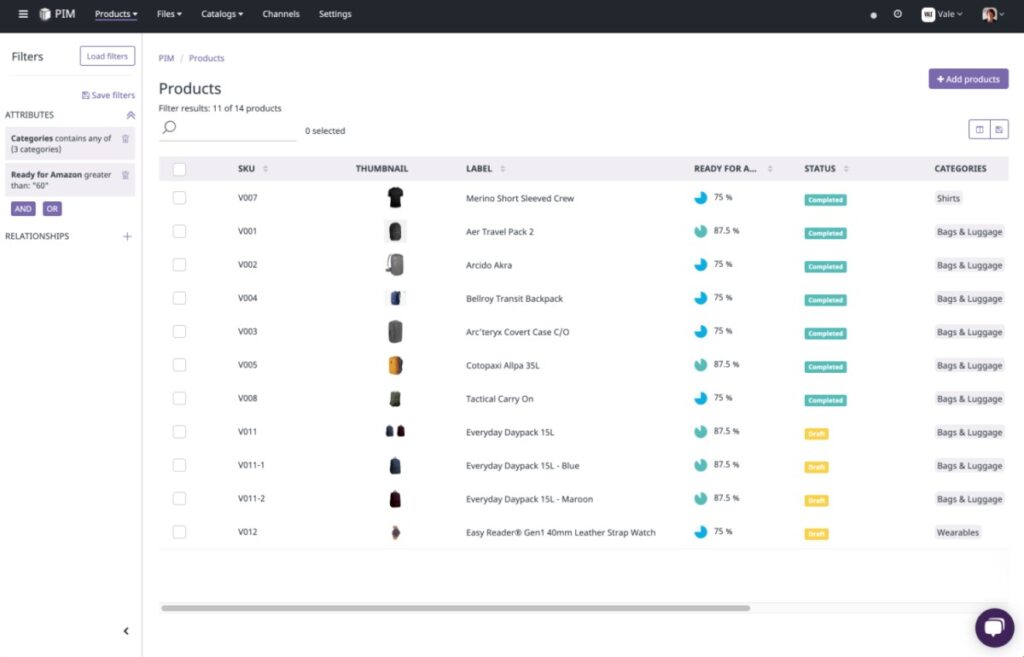Screen dimensions: 1024x657
Task: Open the chat support bubble
Action: (x=993, y=627)
